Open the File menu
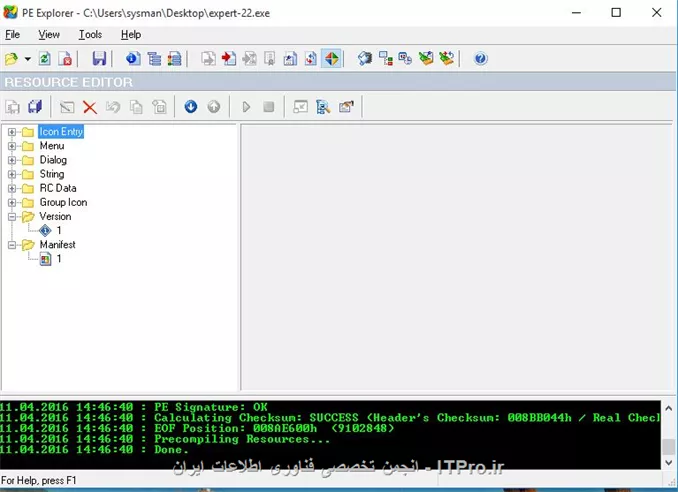 [13, 35]
